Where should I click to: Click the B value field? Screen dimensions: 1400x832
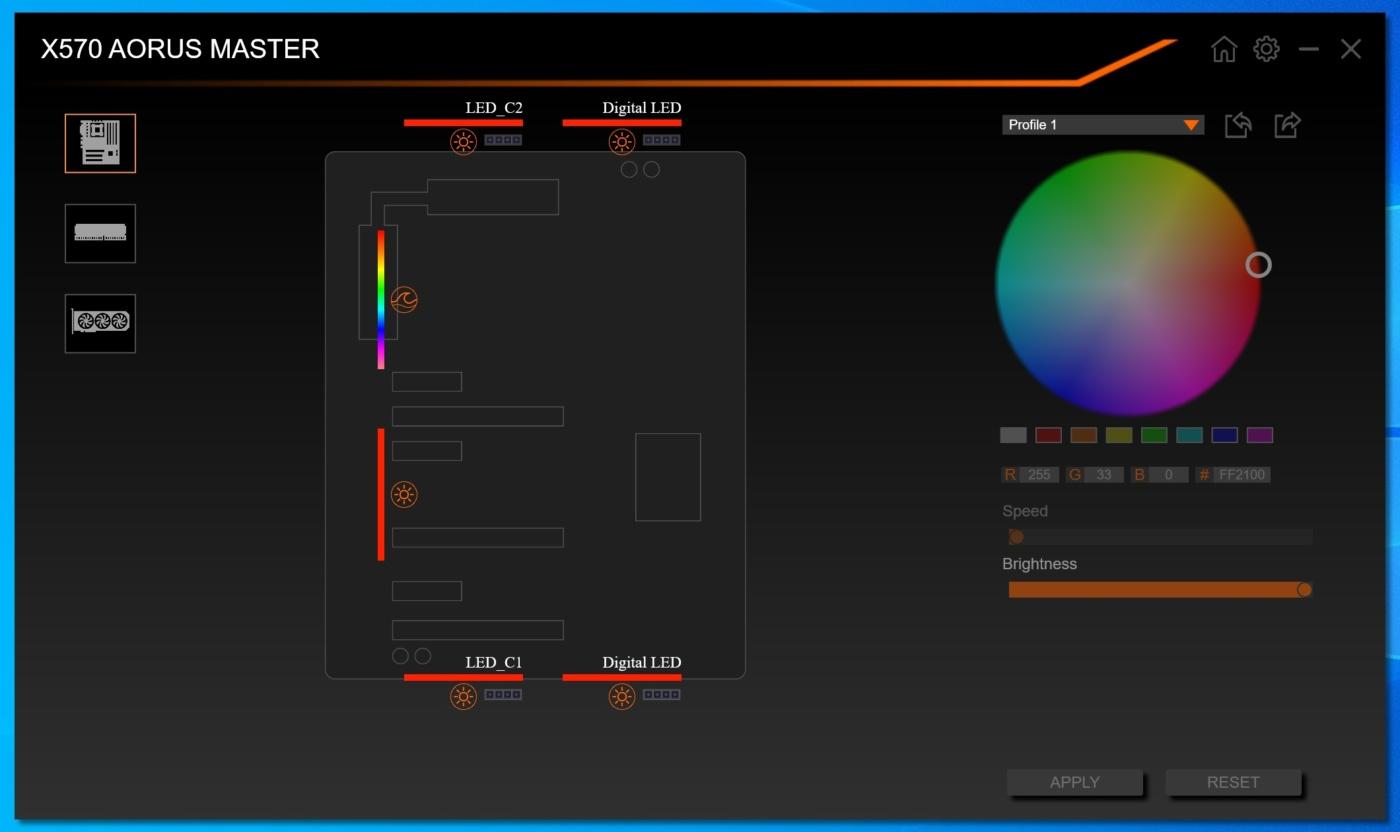pos(1168,475)
